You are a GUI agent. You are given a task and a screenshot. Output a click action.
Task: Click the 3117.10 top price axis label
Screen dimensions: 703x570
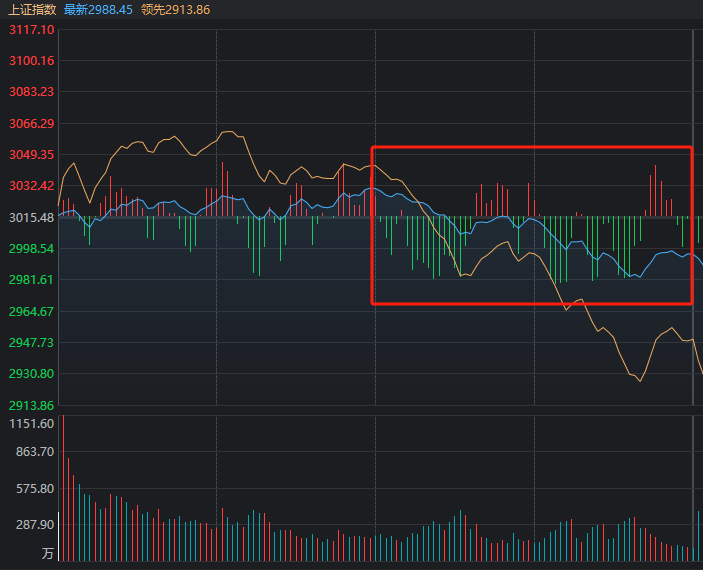pos(30,30)
